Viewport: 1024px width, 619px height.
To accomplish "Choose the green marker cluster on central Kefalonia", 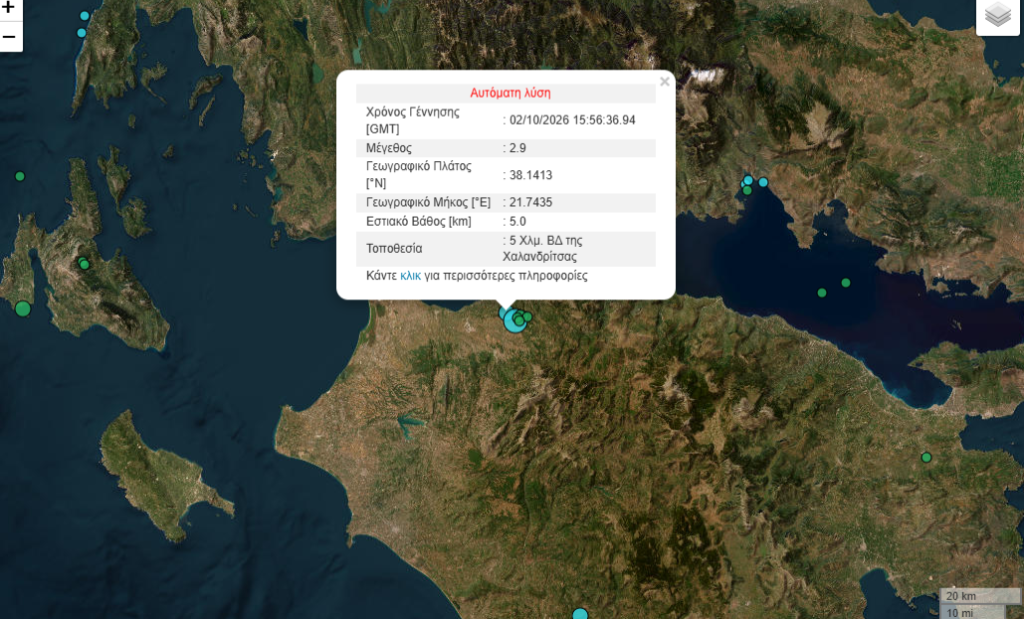I will [x=84, y=264].
